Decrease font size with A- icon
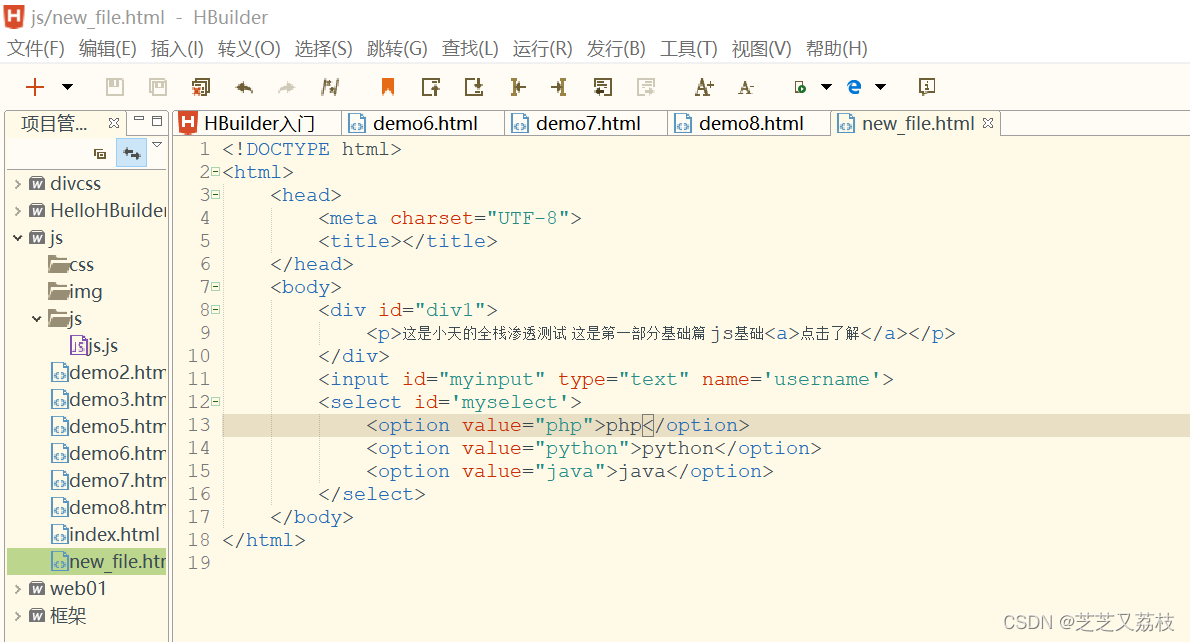Image resolution: width=1190 pixels, height=642 pixels. pos(746,87)
